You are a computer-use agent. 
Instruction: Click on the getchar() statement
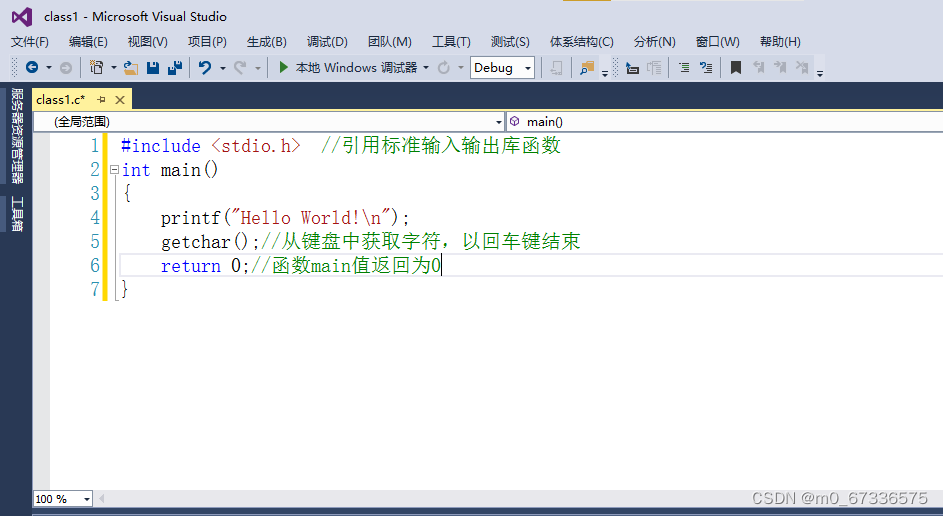pyautogui.click(x=210, y=242)
